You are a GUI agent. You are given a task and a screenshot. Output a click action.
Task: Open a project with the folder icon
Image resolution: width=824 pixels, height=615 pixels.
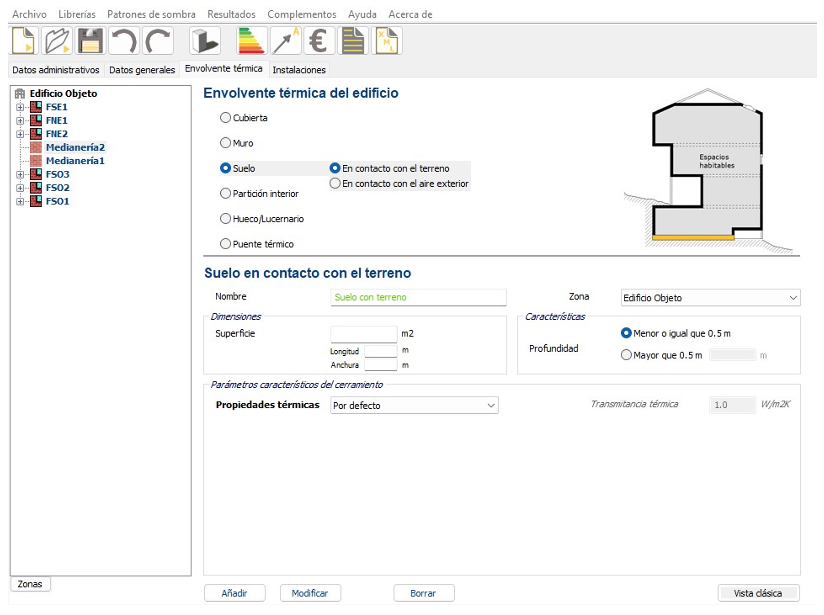(58, 41)
